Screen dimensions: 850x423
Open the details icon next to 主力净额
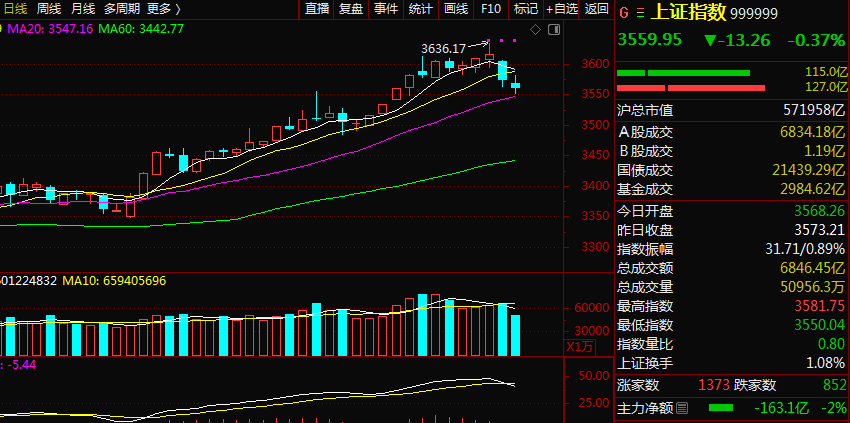click(x=682, y=407)
